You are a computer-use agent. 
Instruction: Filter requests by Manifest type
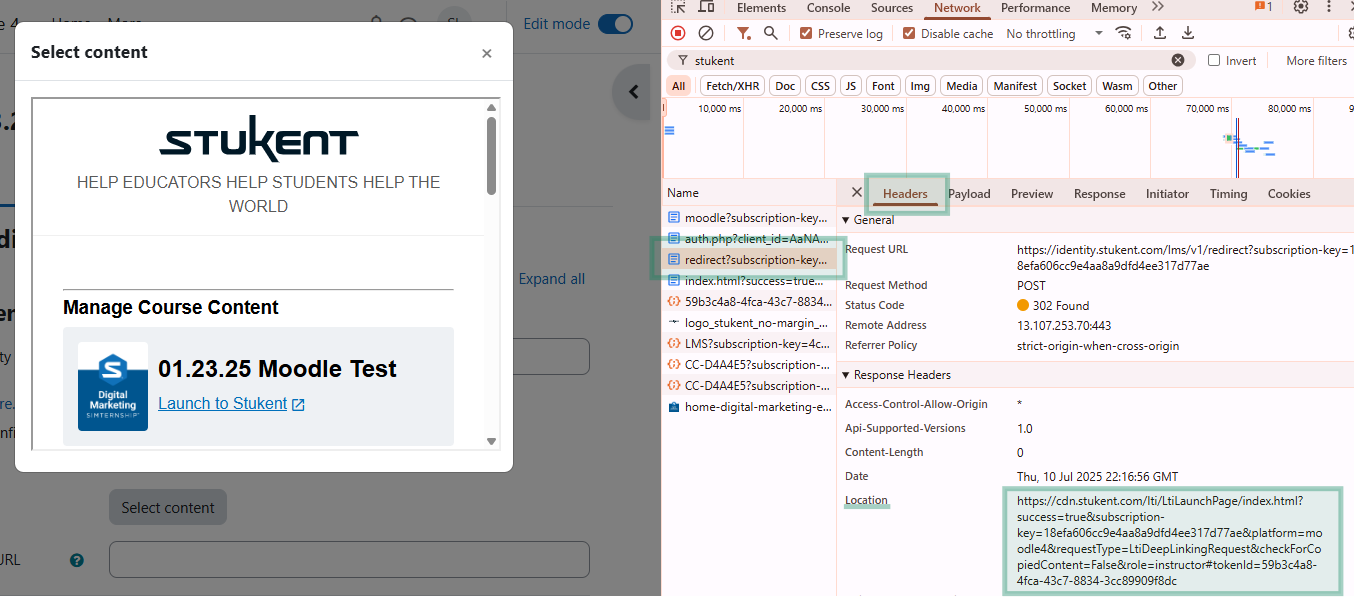[1016, 86]
